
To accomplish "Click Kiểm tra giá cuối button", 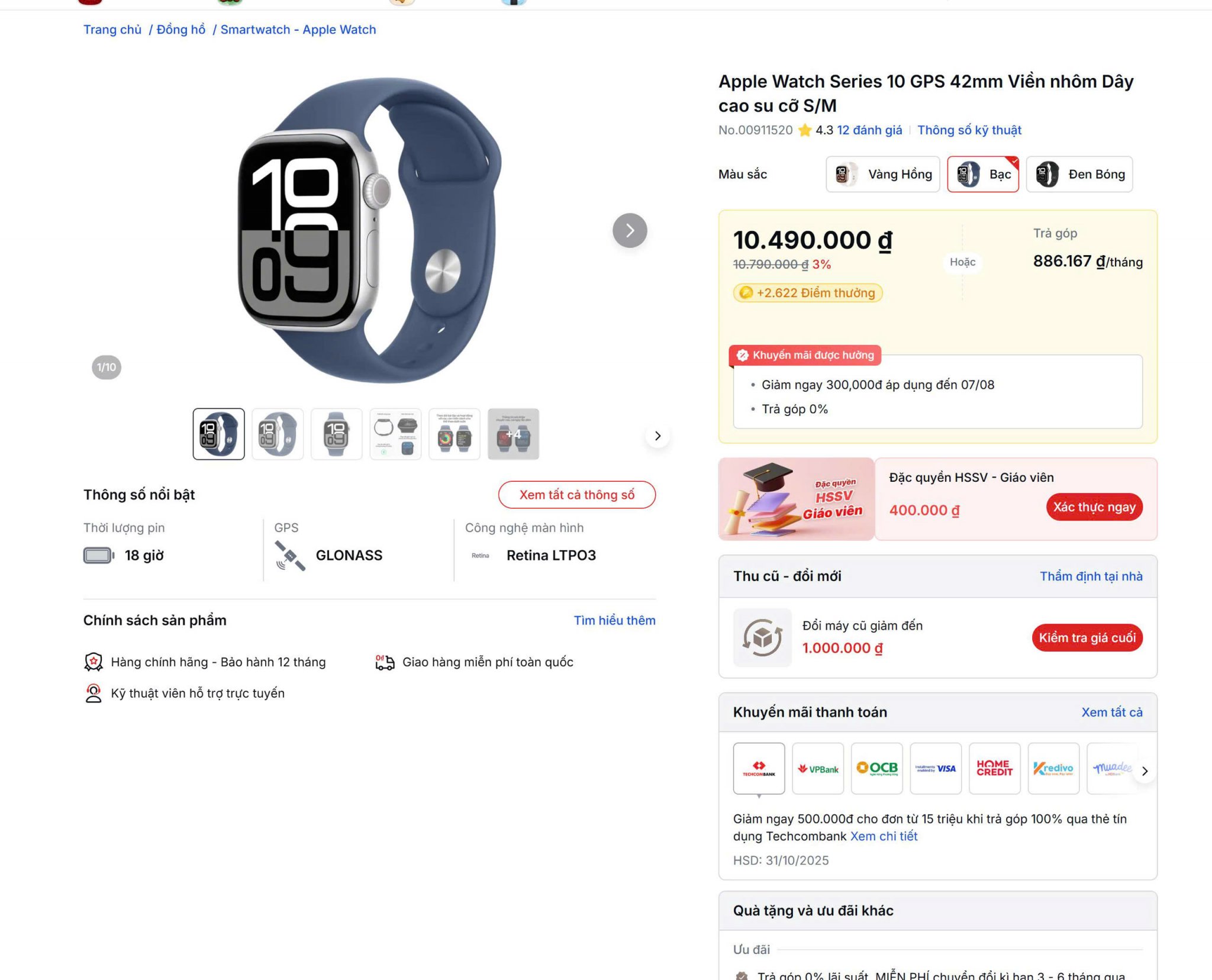I will pos(1087,637).
